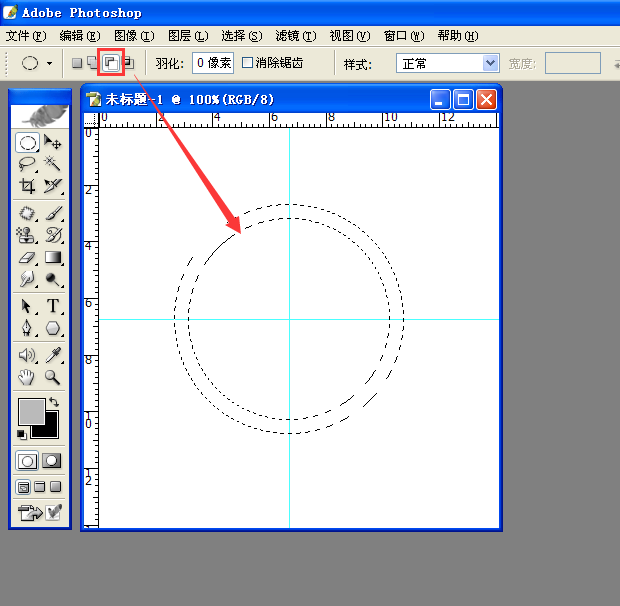
Task: Choose Add to Selection mode
Action: click(x=93, y=63)
